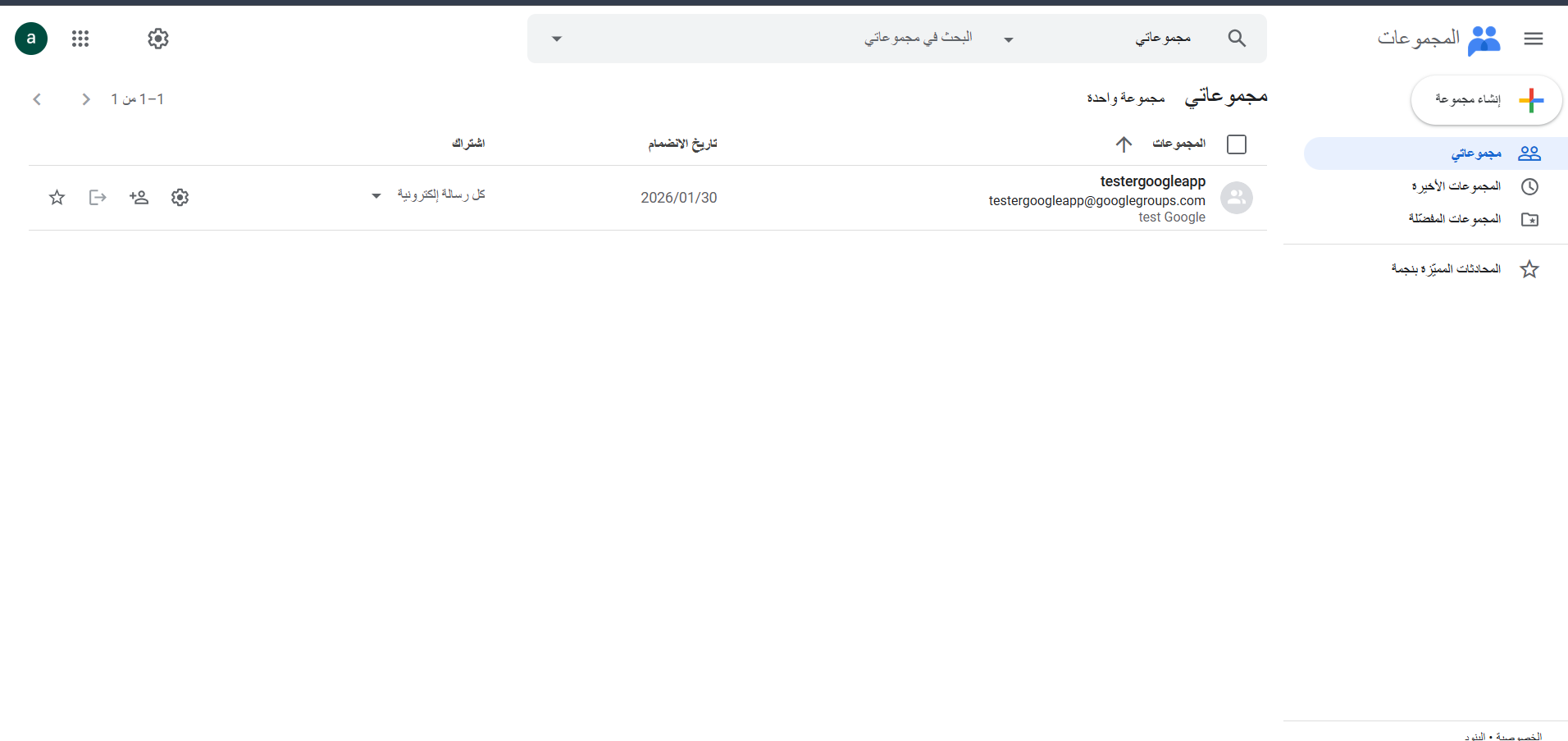
Task: Click the إنشاء مجموعة create group button
Action: click(1485, 100)
